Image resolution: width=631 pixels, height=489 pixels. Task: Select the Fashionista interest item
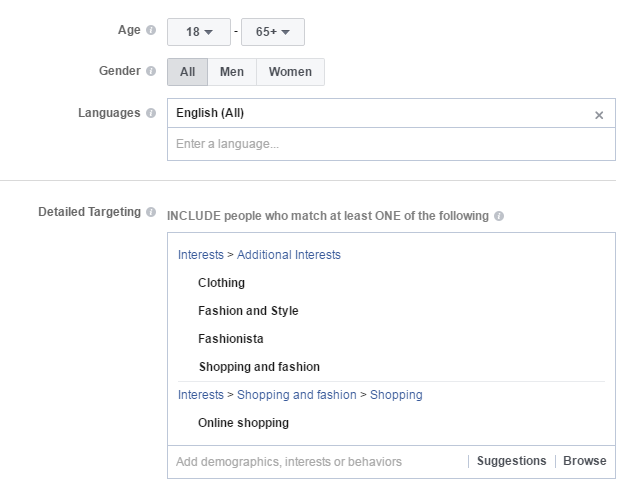pos(231,339)
